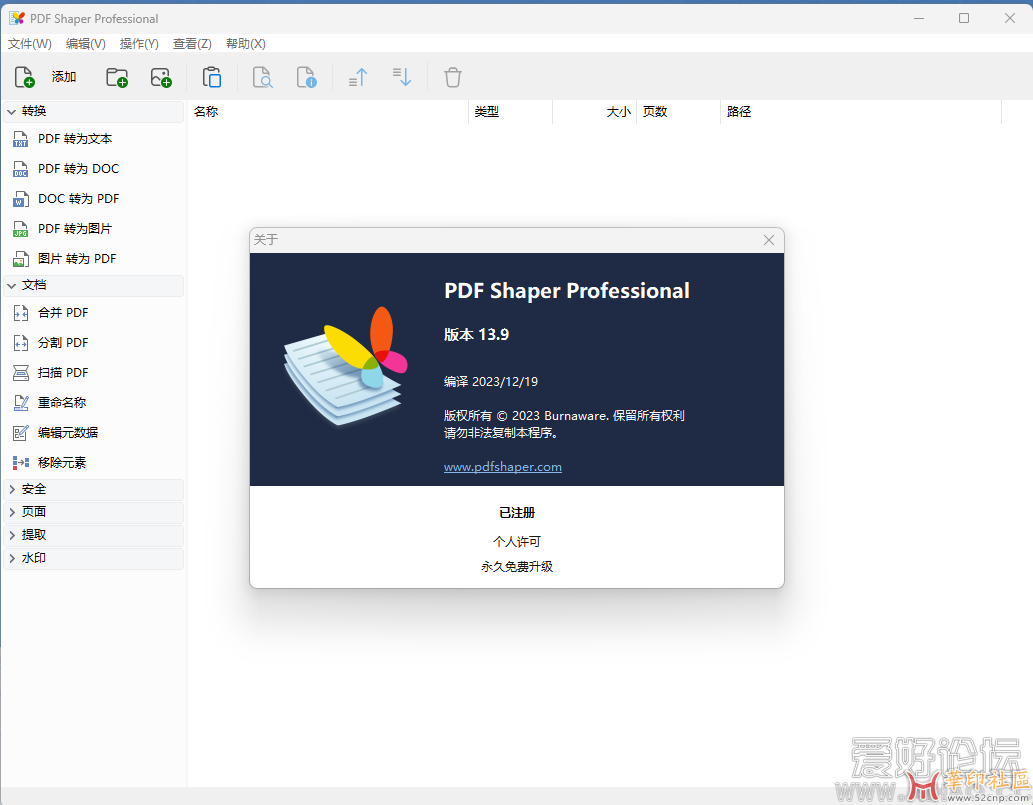Select the PDF 转为文本 tool

75,139
